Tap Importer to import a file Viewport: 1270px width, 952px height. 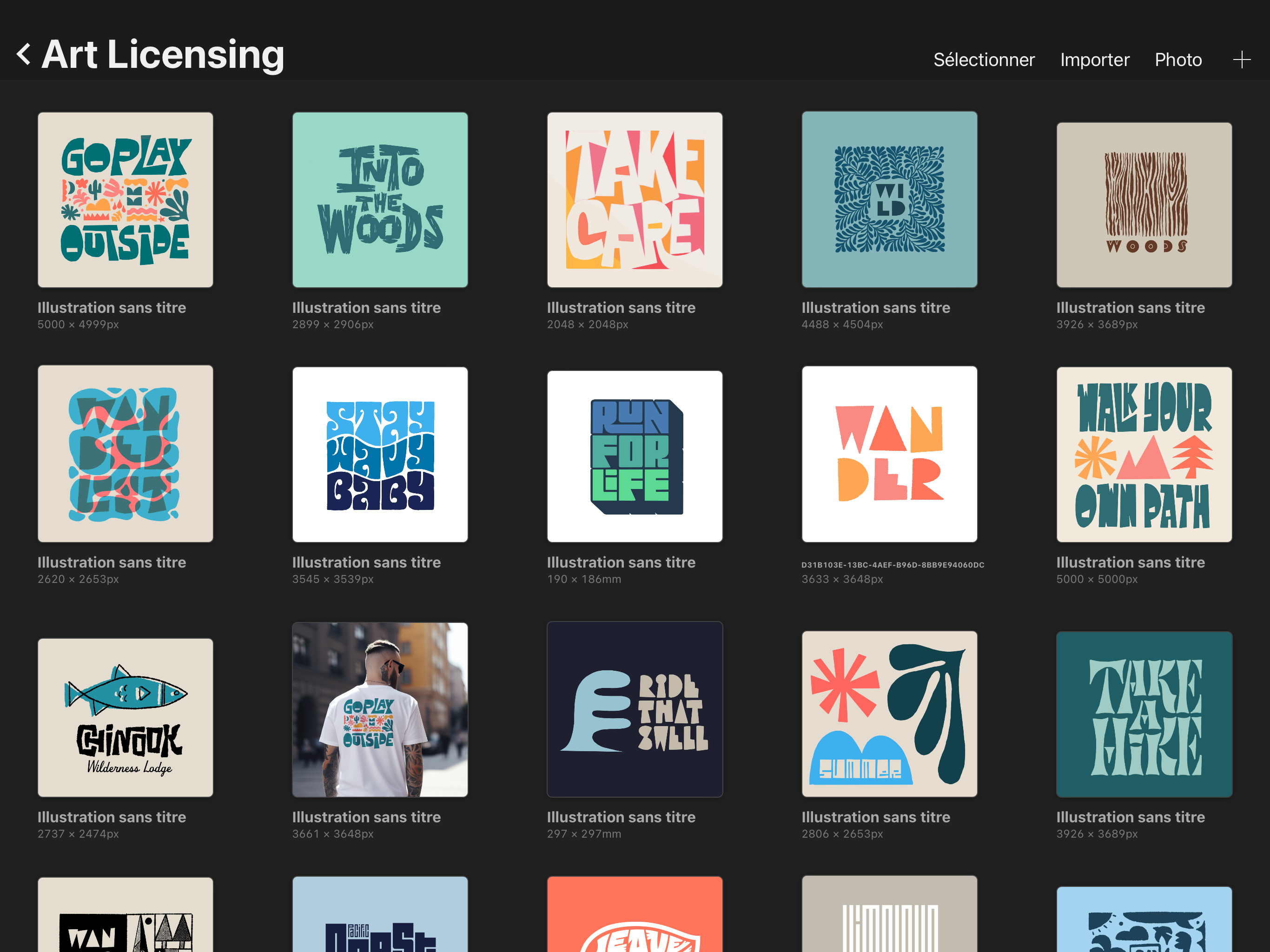tap(1094, 59)
